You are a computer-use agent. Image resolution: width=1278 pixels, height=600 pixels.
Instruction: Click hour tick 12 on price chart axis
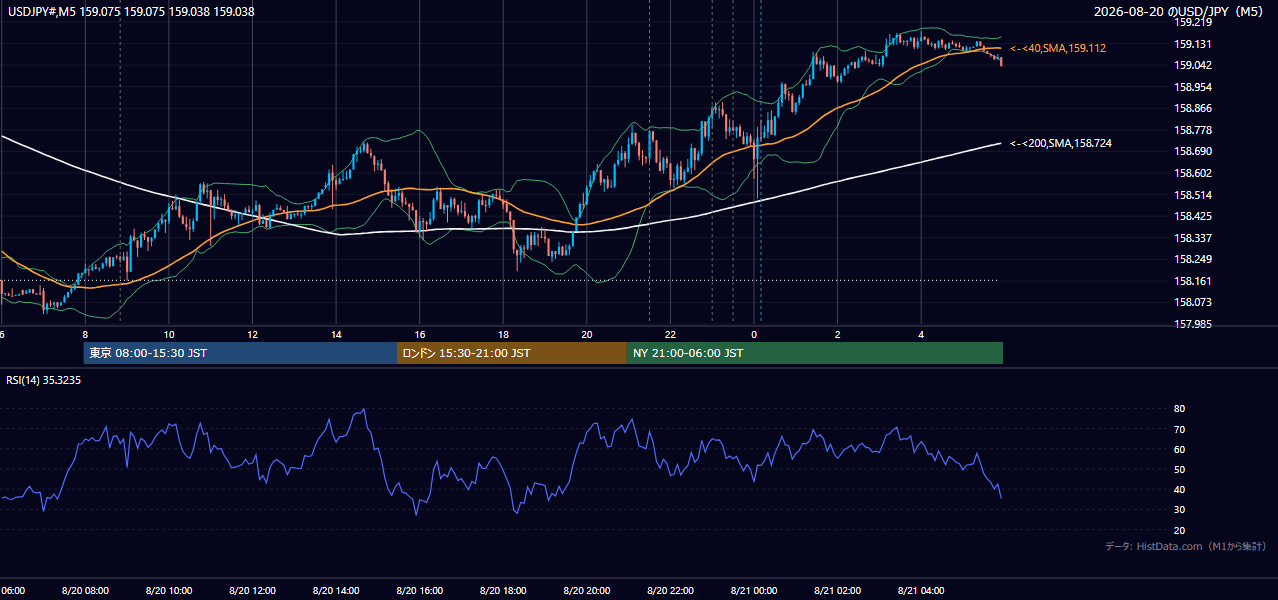click(252, 335)
